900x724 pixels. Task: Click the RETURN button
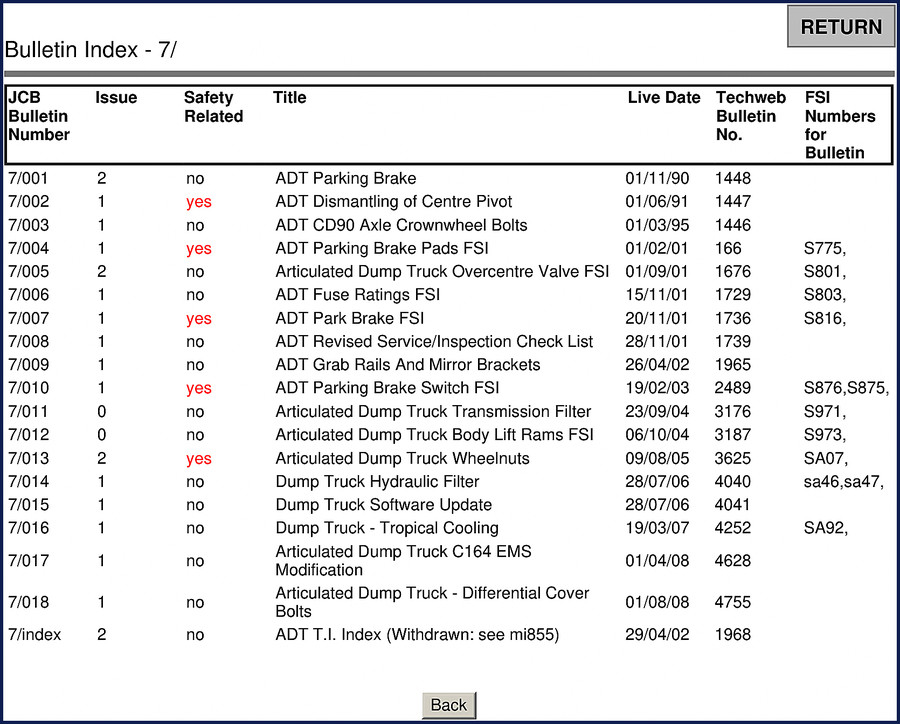[841, 26]
